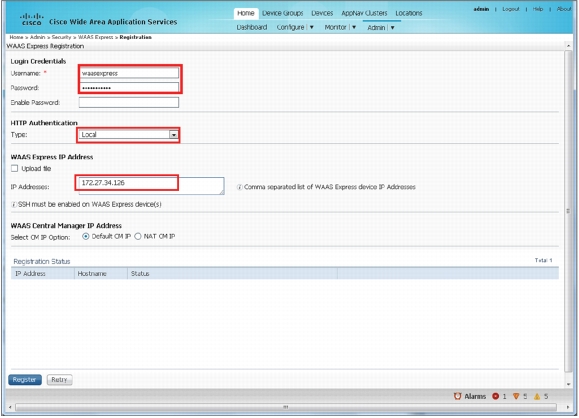Expand the Monitor menu arrow
This screenshot has width=579, height=418.
coord(354,27)
